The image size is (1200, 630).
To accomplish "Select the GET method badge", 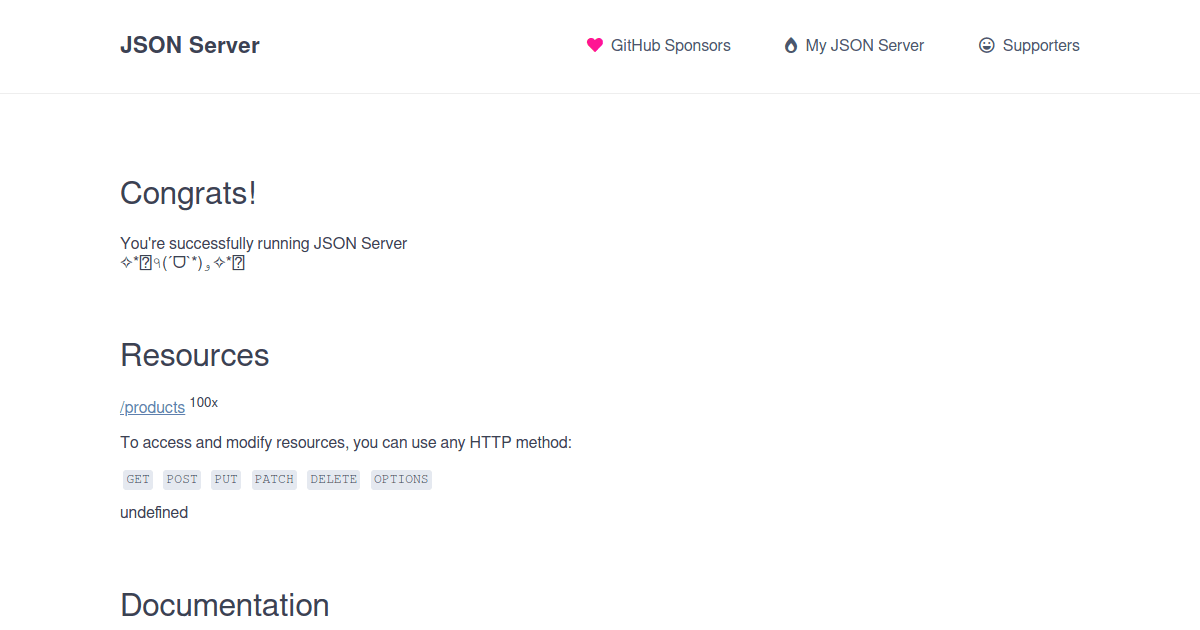I will tap(137, 479).
